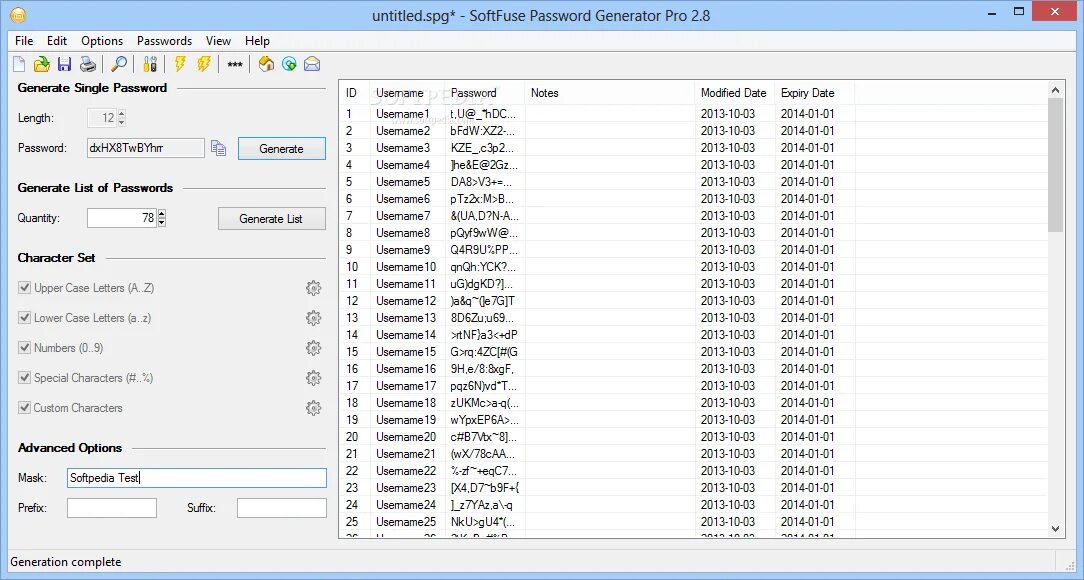
Task: Click the generated Password field
Action: [x=146, y=148]
